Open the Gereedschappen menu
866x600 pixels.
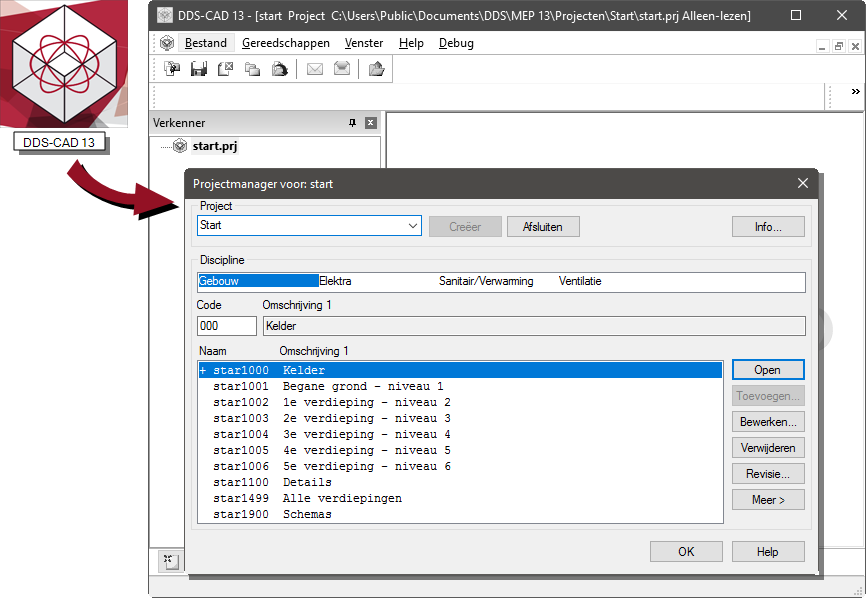(x=286, y=43)
